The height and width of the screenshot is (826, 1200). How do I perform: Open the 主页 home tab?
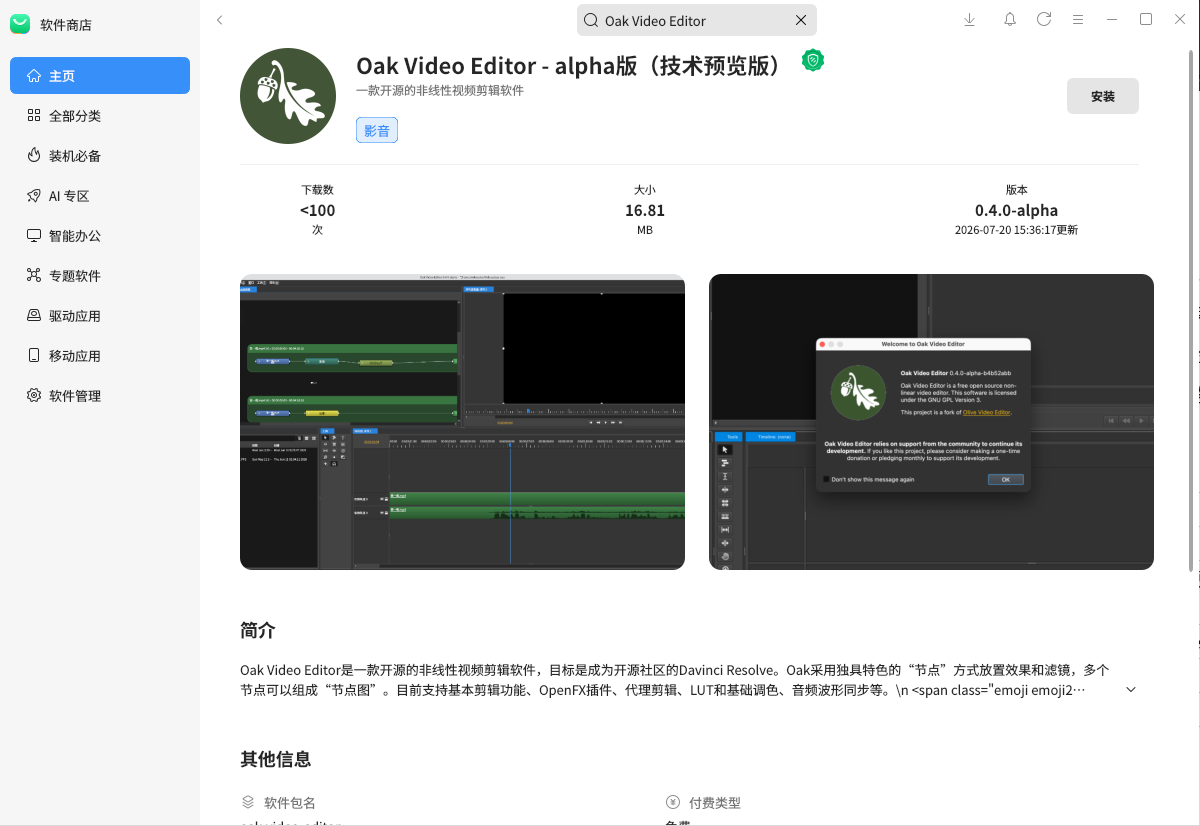[x=100, y=76]
